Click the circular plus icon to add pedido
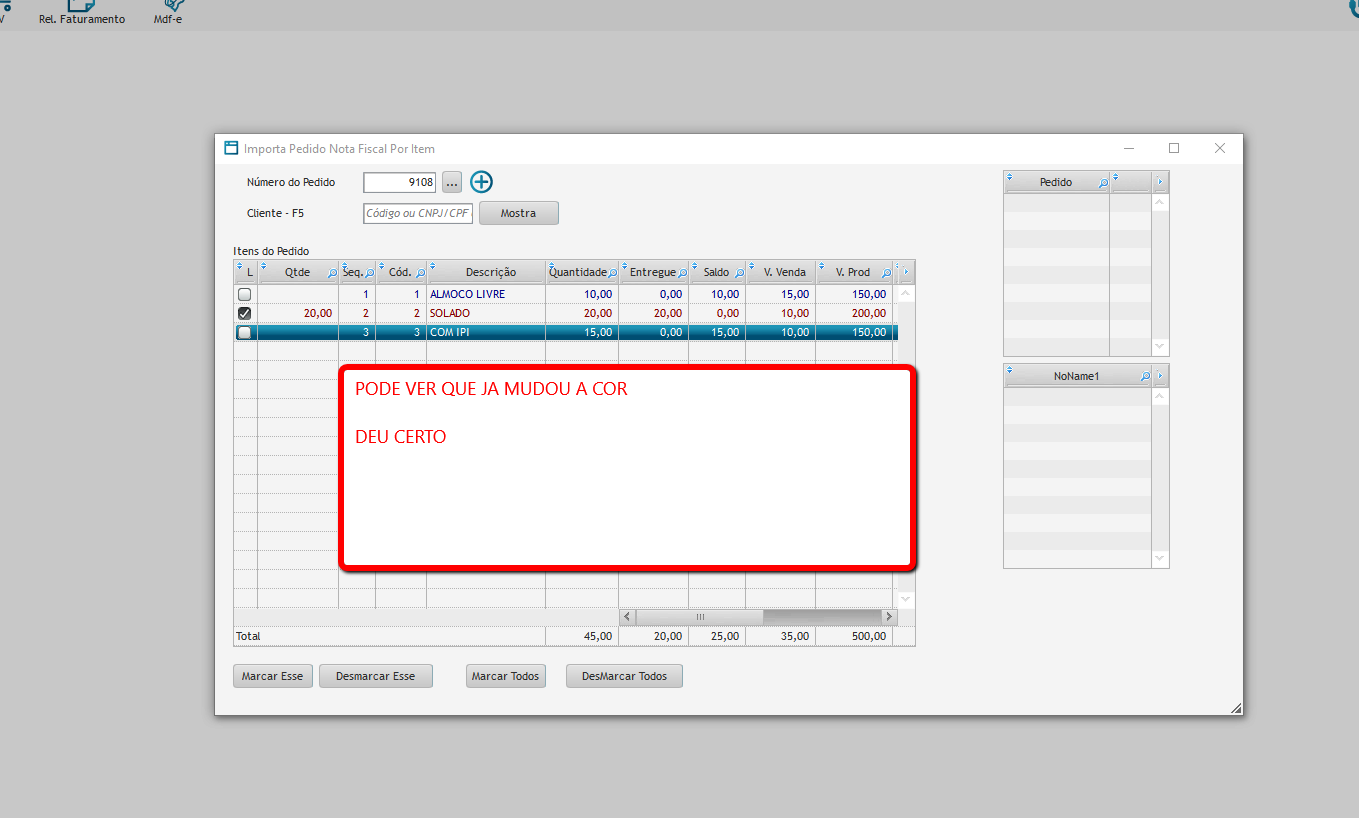The height and width of the screenshot is (818, 1359). [481, 182]
